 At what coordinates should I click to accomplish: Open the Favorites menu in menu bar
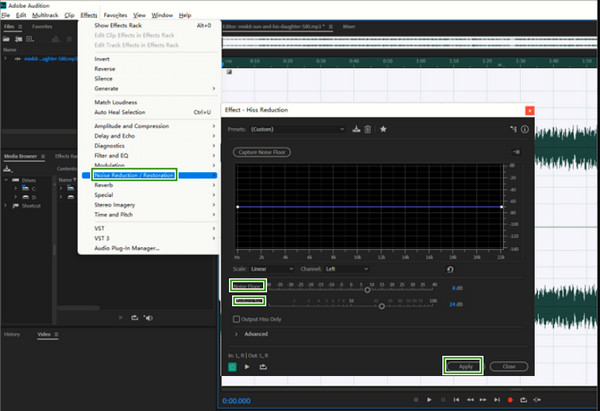[x=115, y=15]
